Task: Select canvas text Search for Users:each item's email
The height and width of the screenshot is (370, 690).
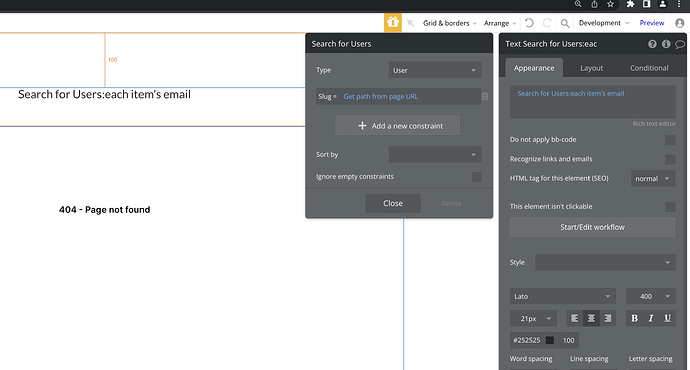Action: tap(104, 95)
